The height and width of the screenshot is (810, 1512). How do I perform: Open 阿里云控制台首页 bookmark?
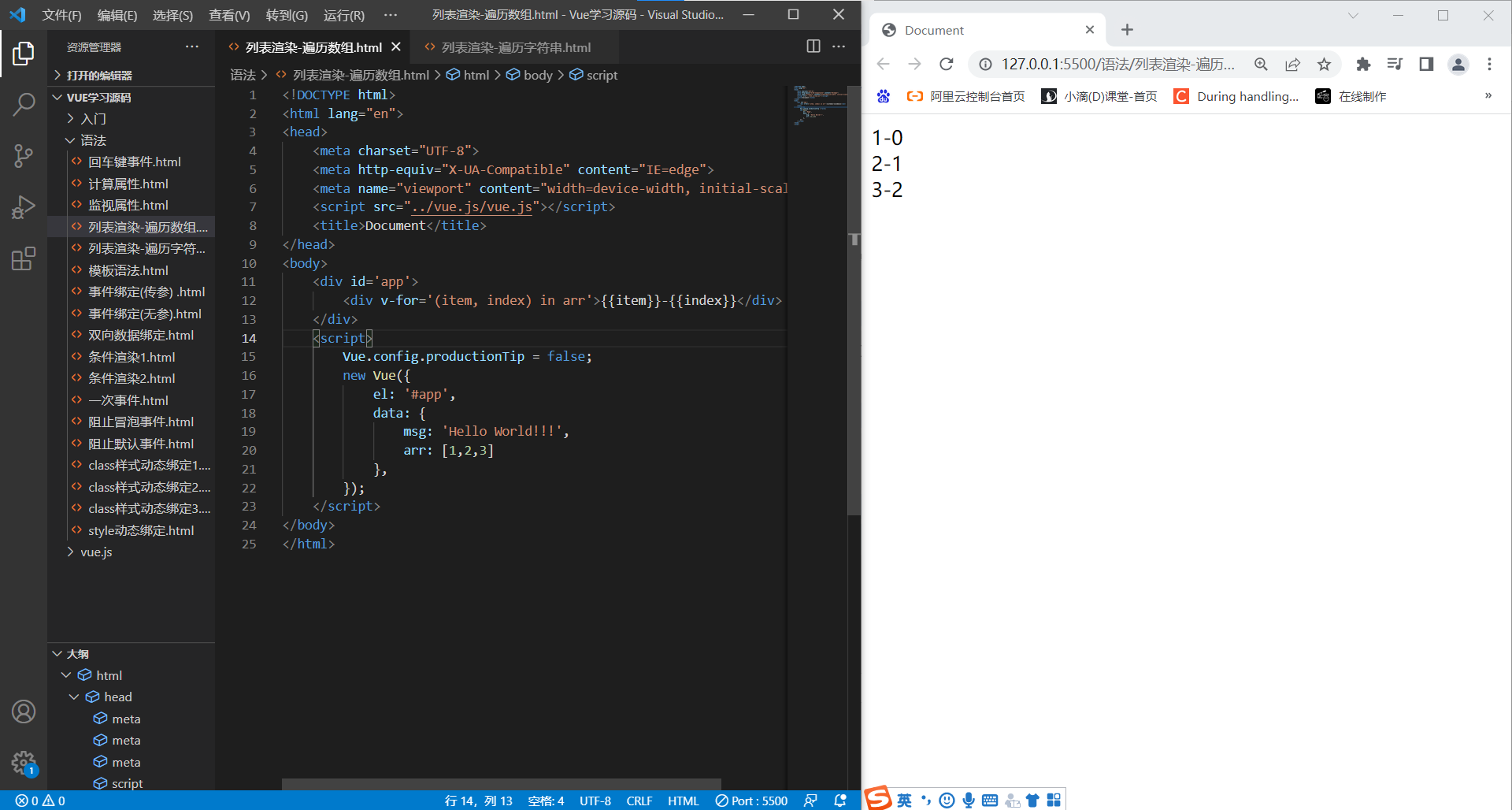[x=966, y=96]
